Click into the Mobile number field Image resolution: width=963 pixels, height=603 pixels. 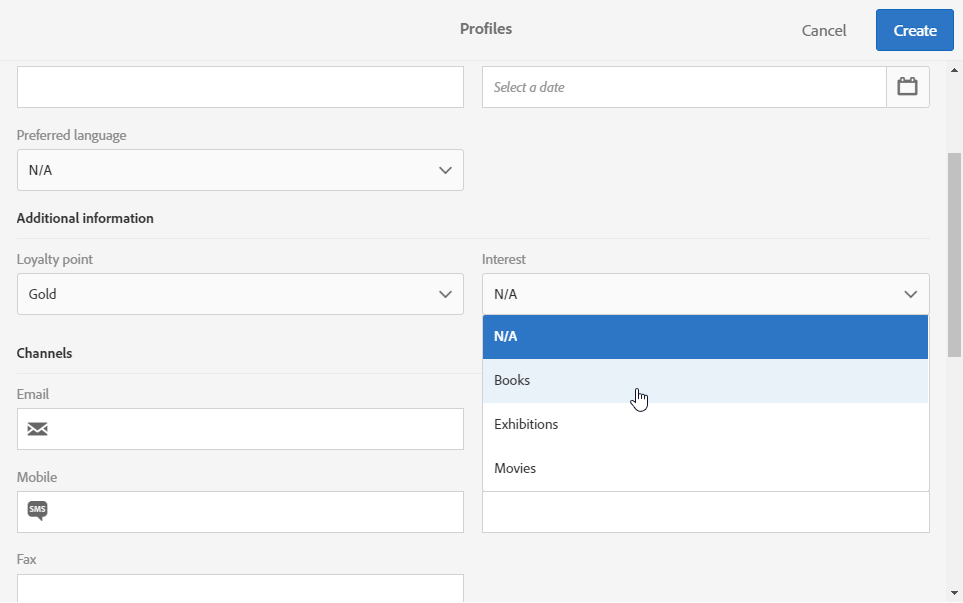257,512
